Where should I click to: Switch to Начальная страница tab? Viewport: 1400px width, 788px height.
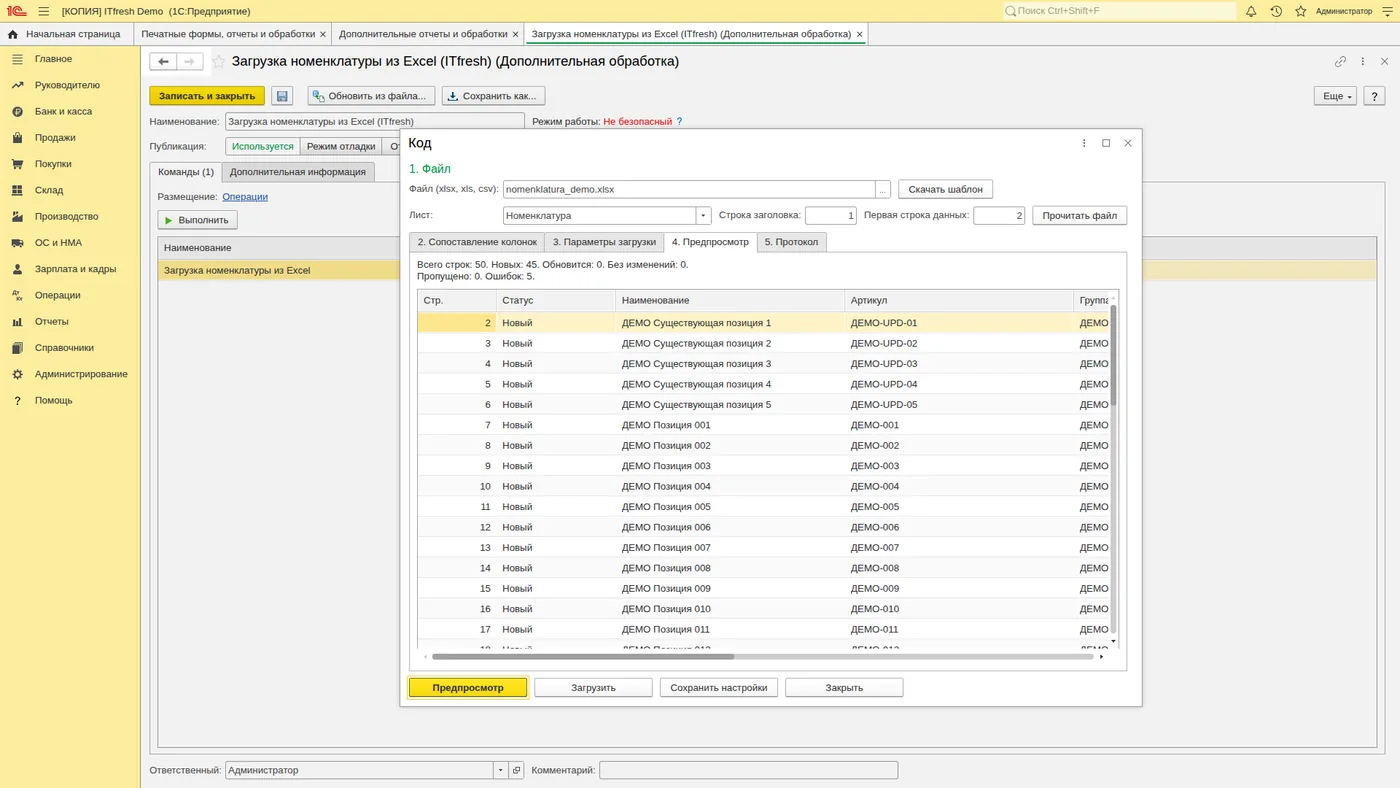(x=65, y=34)
